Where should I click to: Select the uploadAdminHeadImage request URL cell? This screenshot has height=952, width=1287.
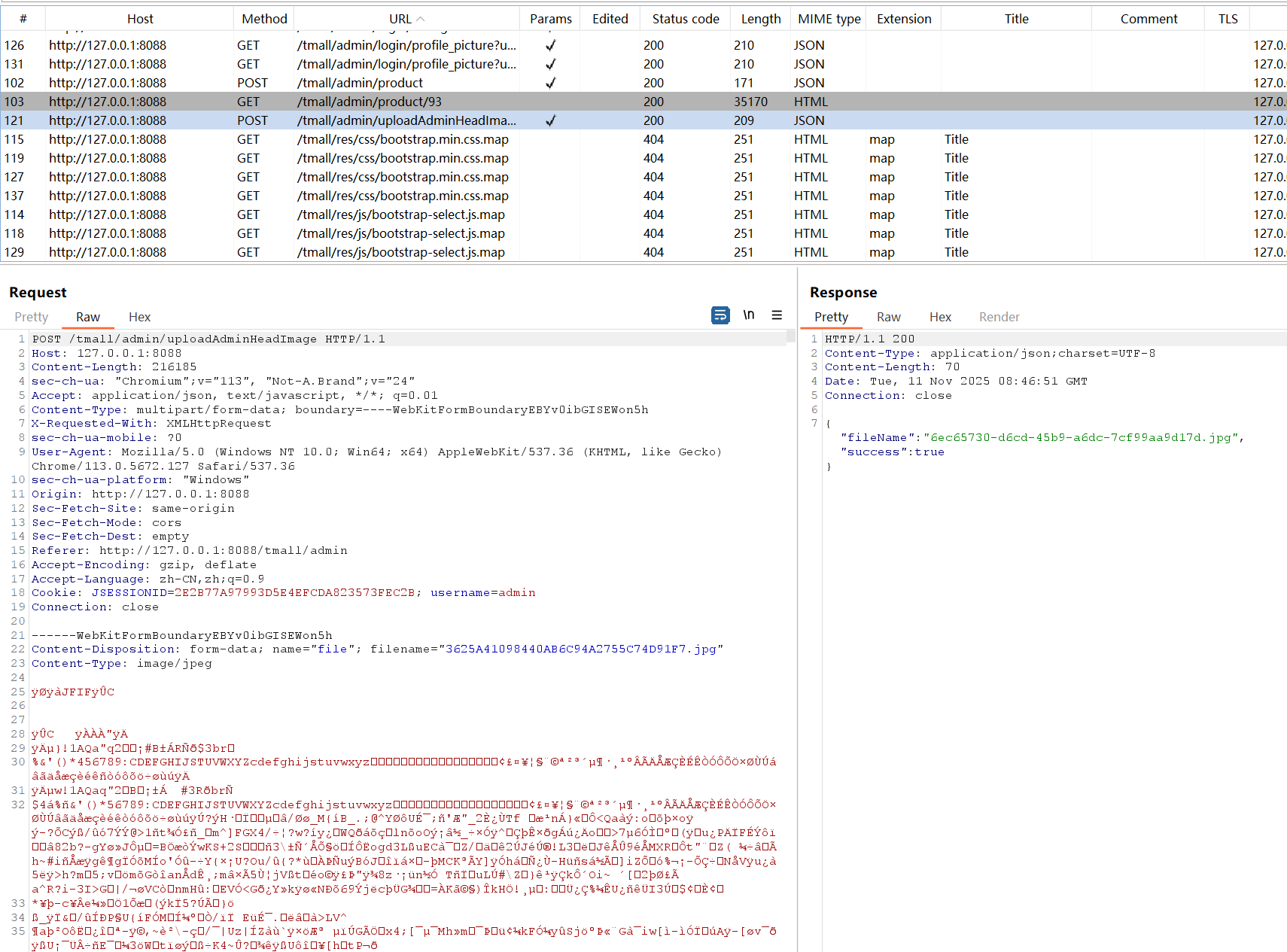(x=406, y=120)
